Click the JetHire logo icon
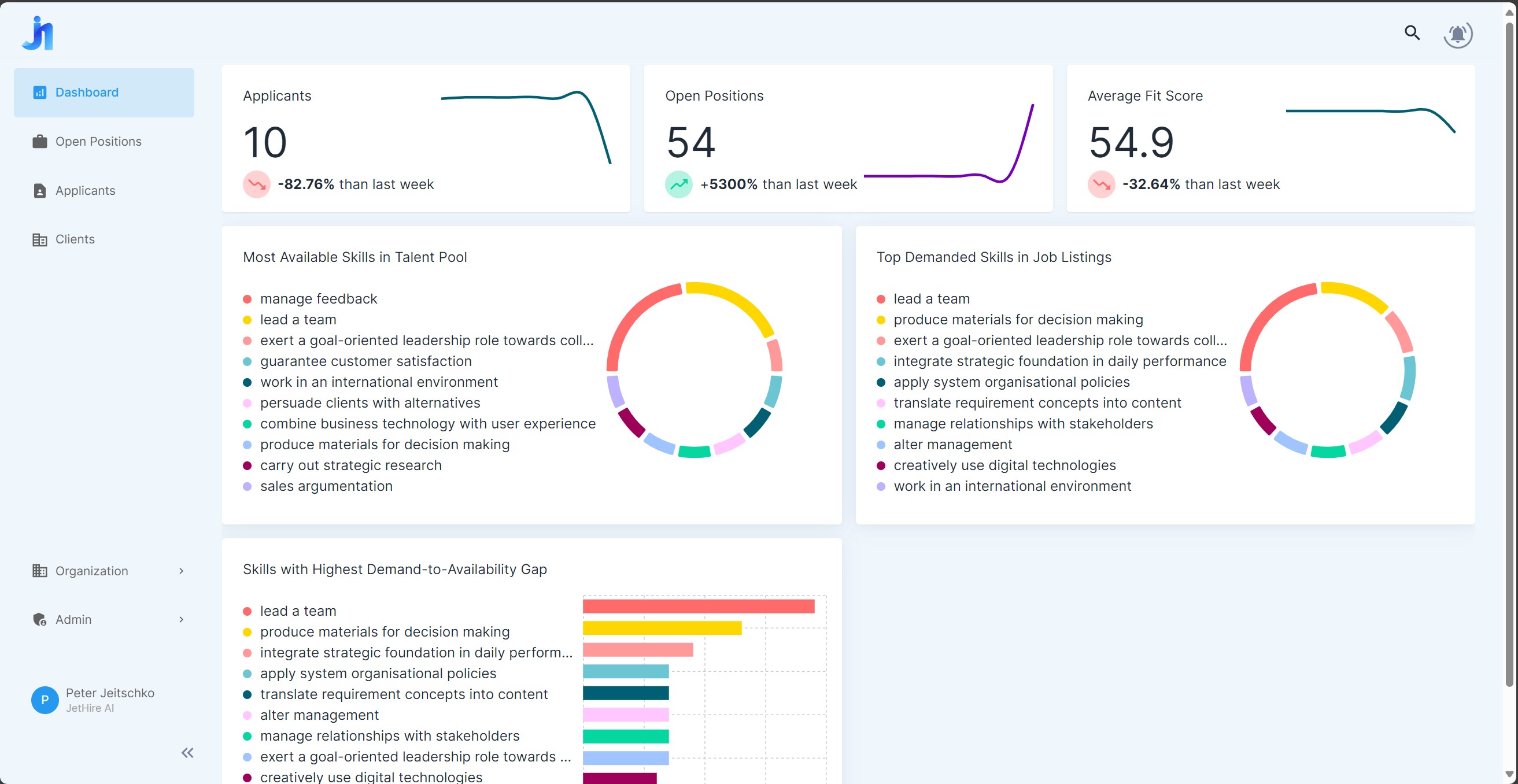The height and width of the screenshot is (784, 1518). (x=38, y=34)
